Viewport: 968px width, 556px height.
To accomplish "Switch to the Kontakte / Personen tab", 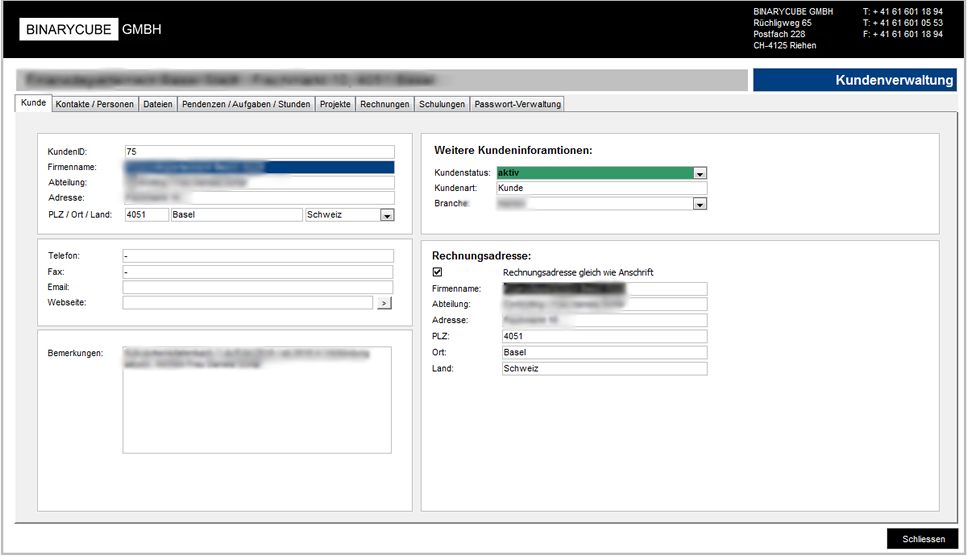I will pyautogui.click(x=94, y=104).
